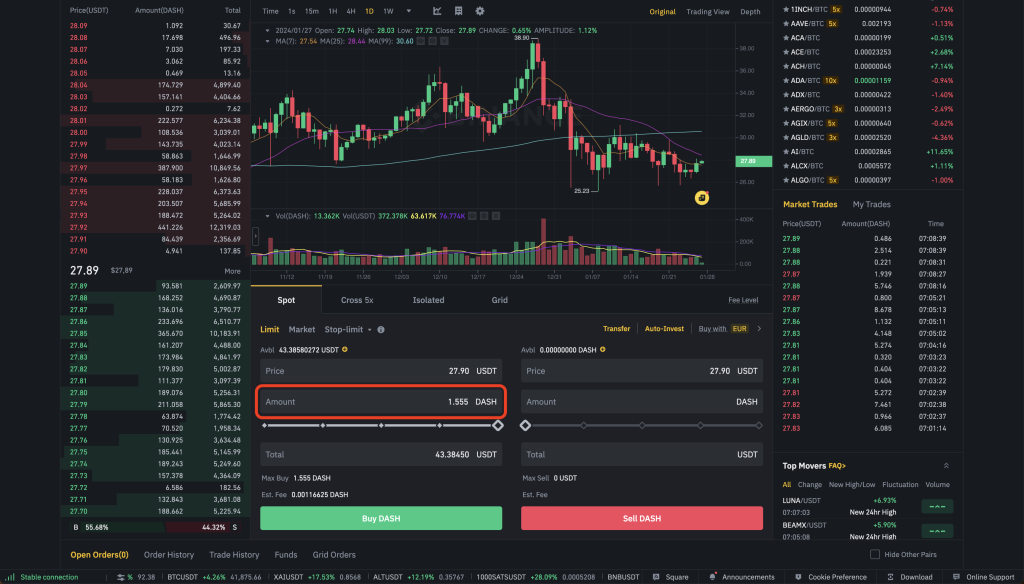1024x584 pixels.
Task: Switch to the Isolated margin tab
Action: coord(428,300)
